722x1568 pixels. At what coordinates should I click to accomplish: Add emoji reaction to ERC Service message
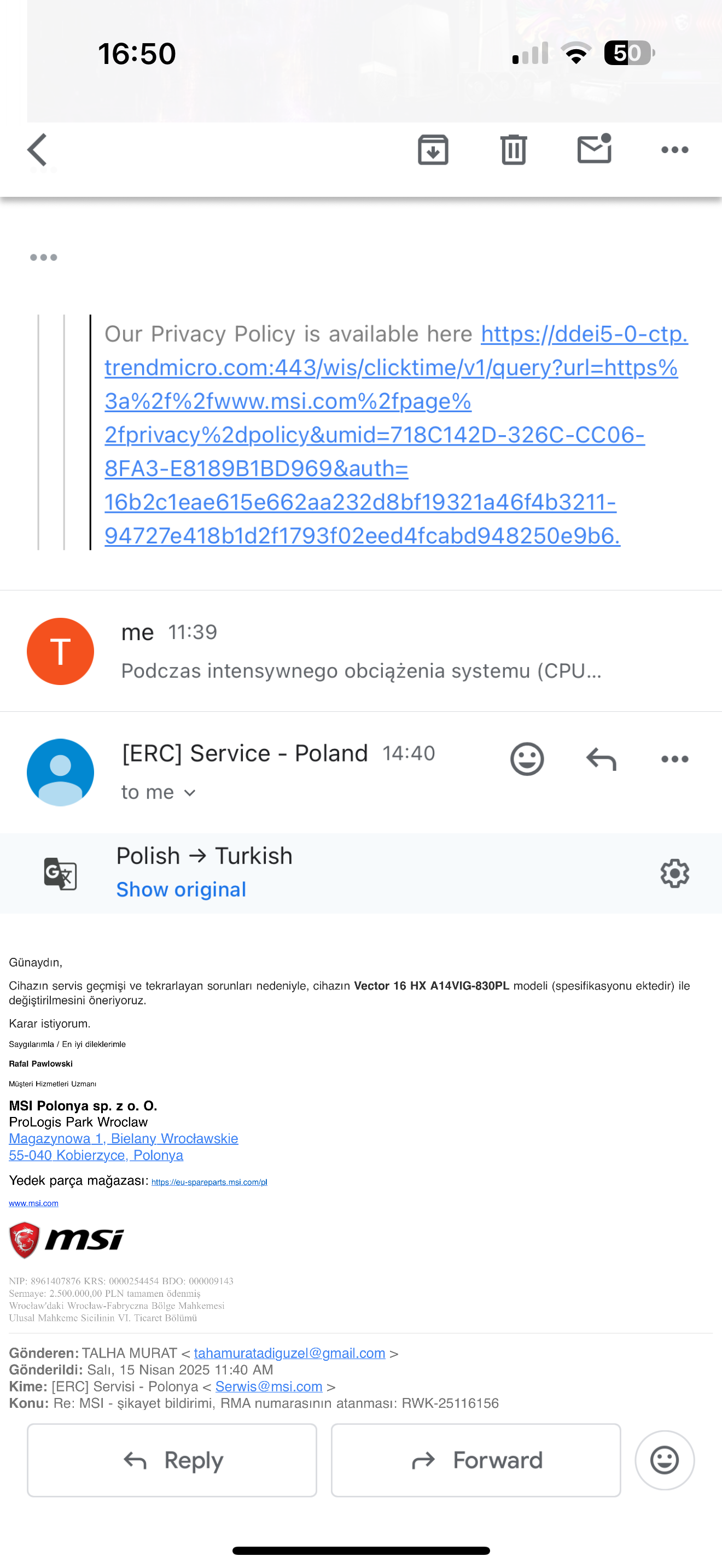[527, 759]
